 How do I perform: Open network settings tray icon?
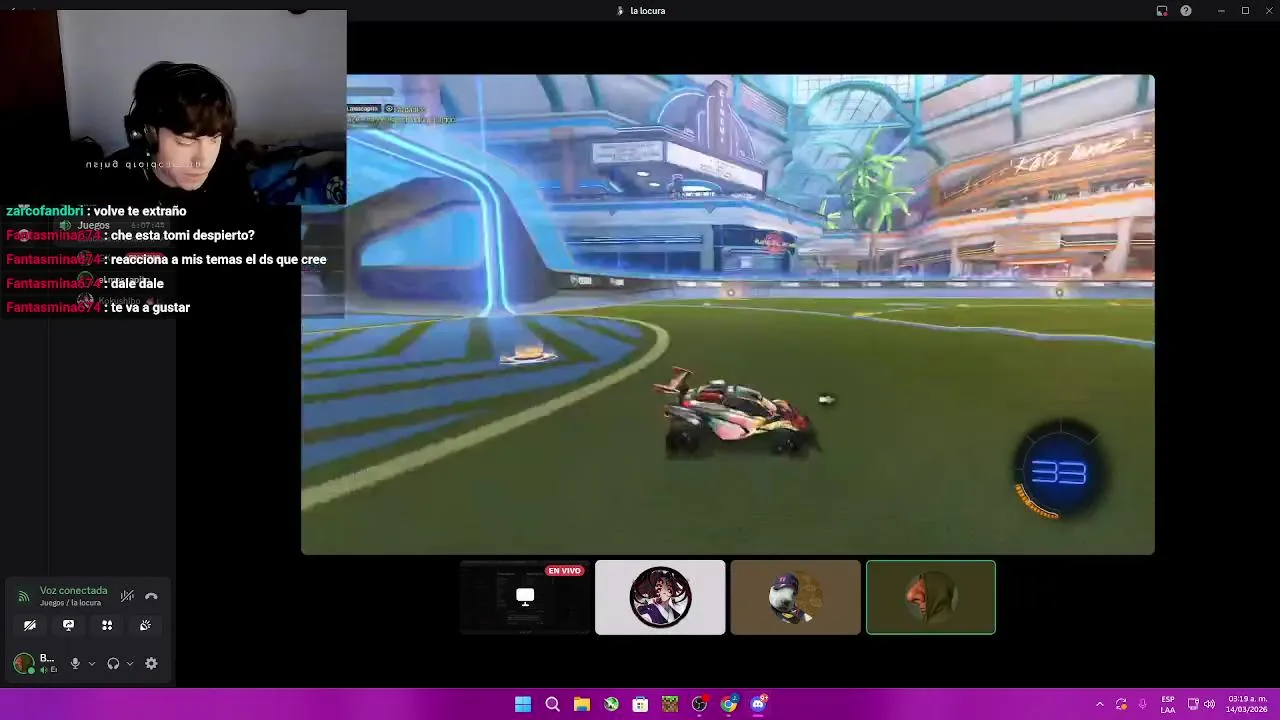tap(1193, 704)
